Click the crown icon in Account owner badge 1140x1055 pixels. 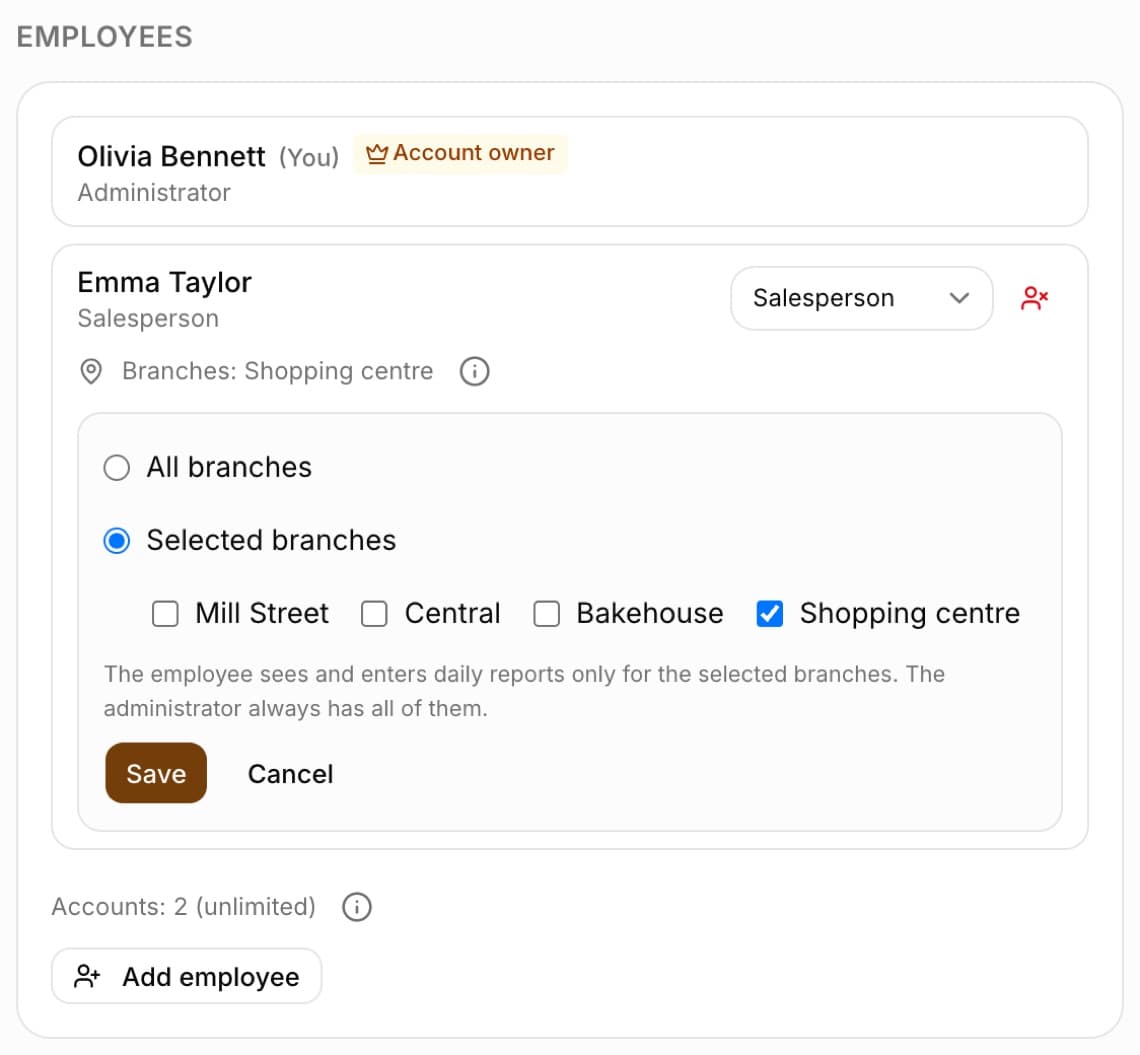377,153
